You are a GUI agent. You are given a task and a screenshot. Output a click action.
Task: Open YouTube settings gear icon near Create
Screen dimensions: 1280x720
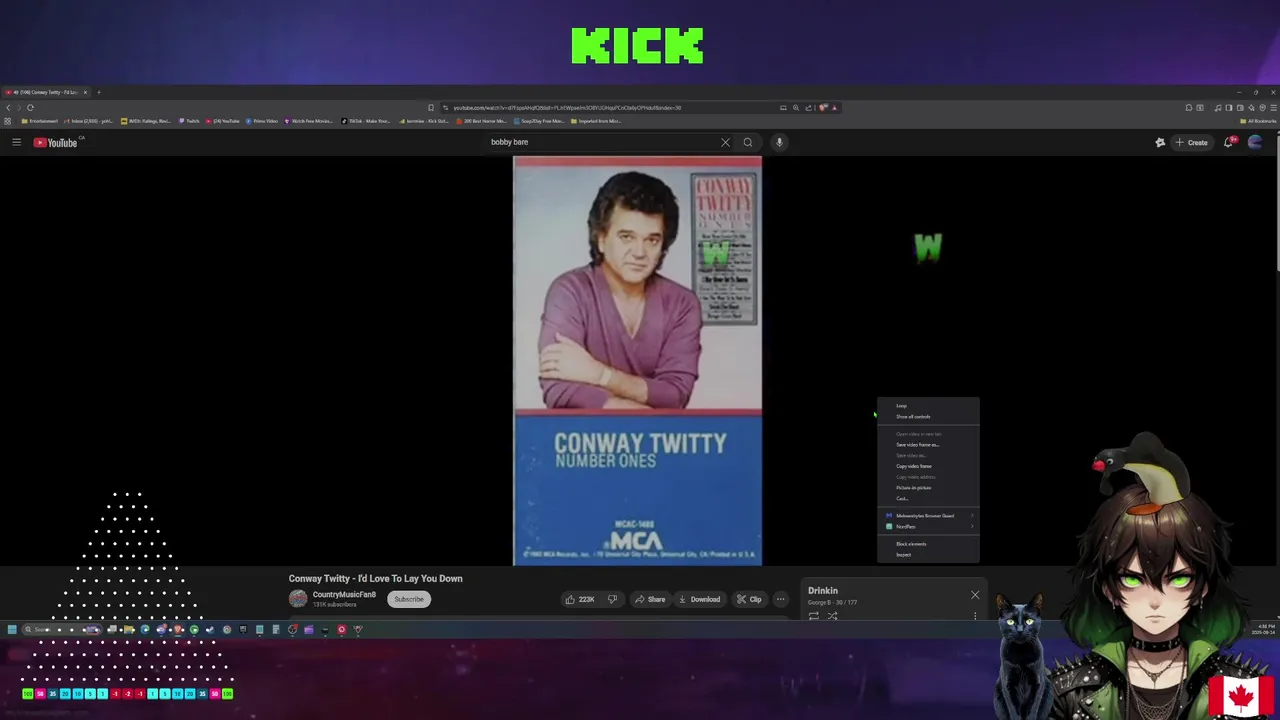click(x=1160, y=142)
